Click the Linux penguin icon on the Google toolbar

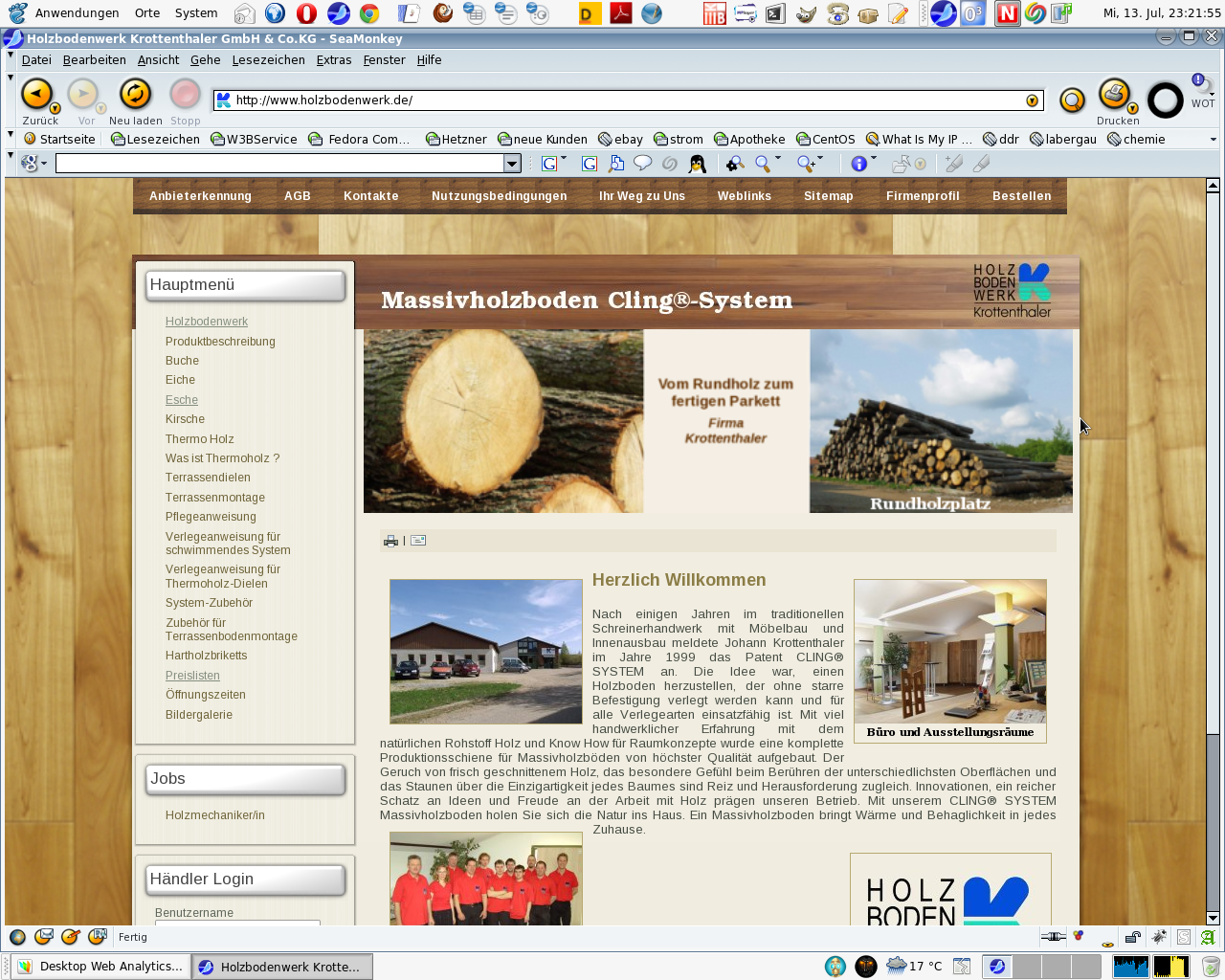coord(698,164)
